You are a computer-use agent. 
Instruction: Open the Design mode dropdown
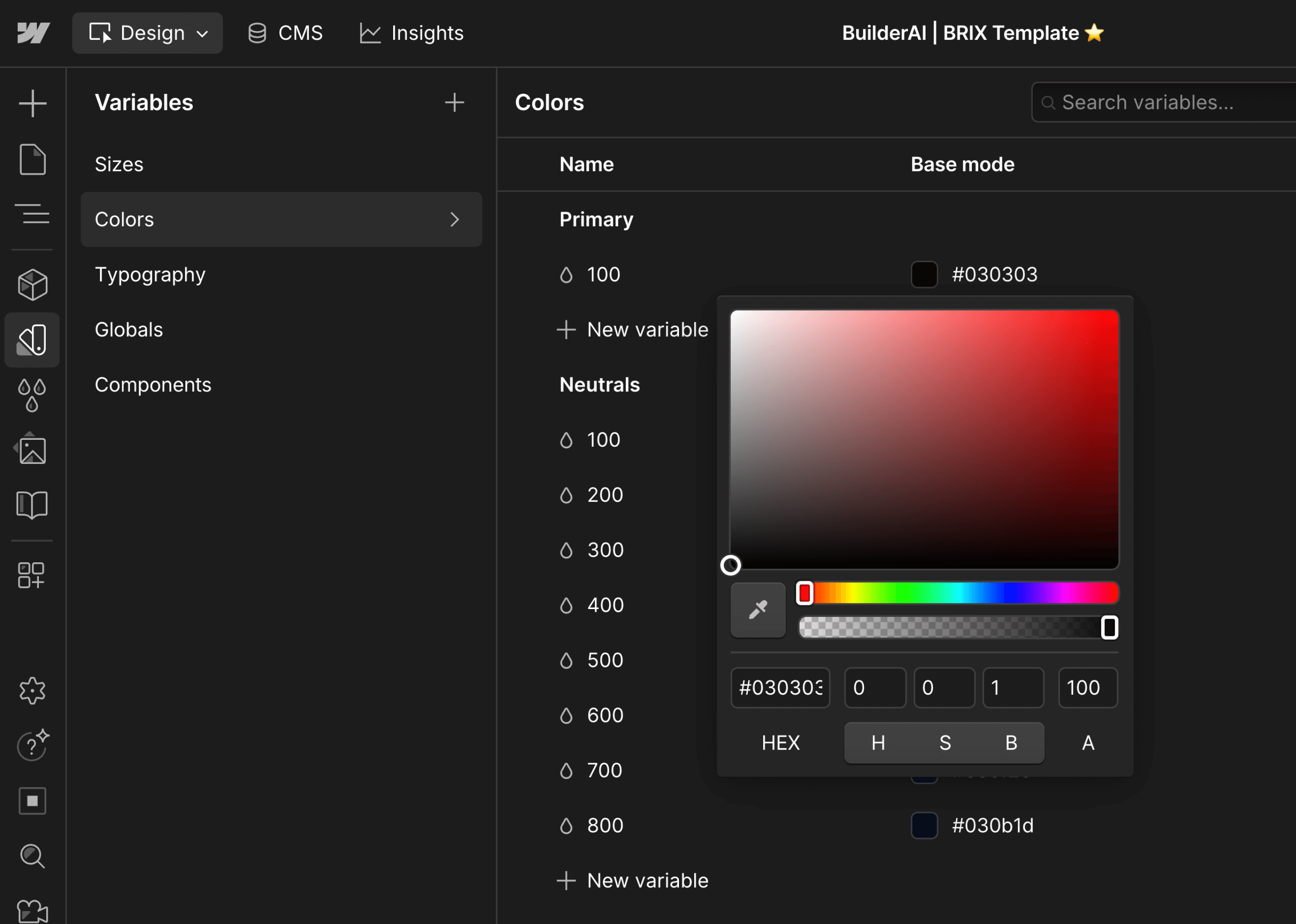click(148, 32)
